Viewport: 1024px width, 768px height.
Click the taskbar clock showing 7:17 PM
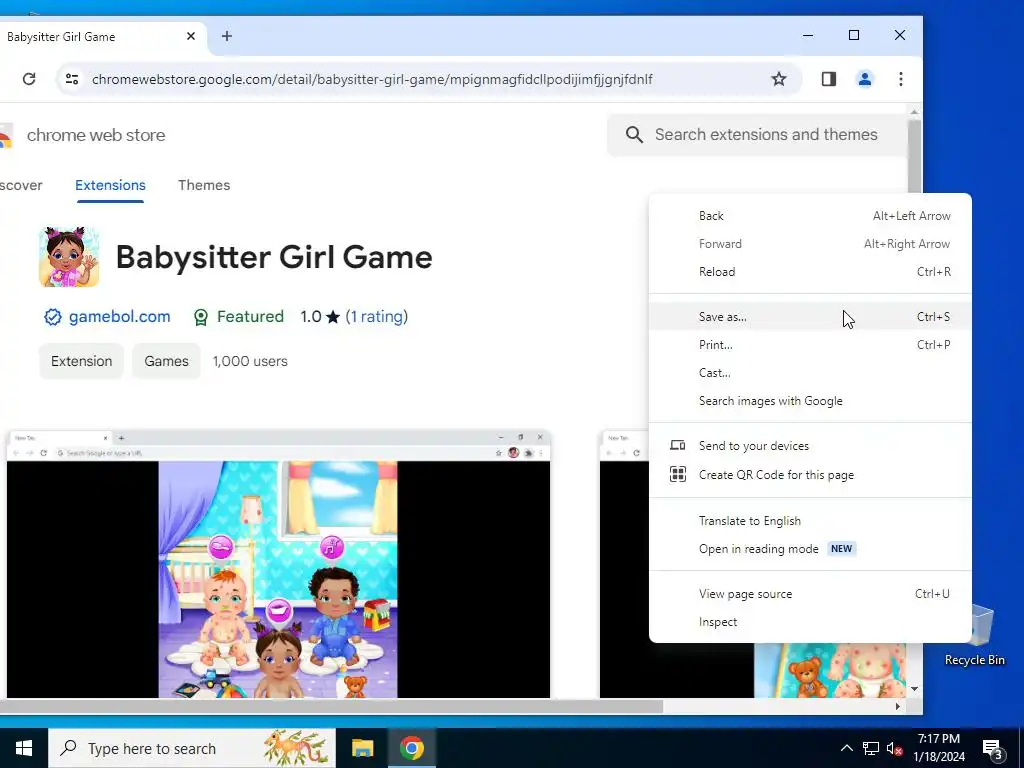(x=938, y=748)
